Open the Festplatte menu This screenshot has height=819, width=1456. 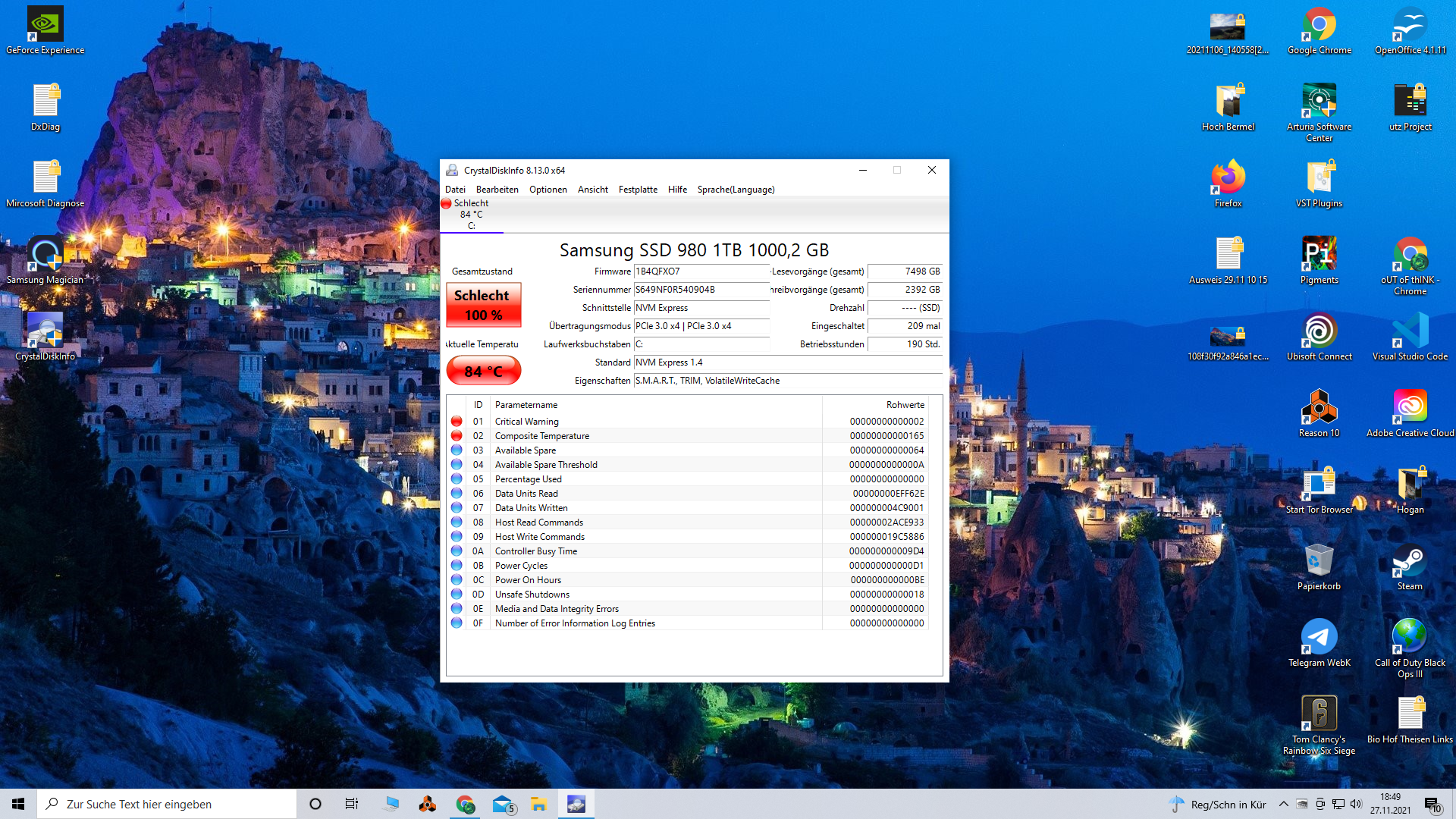click(637, 190)
